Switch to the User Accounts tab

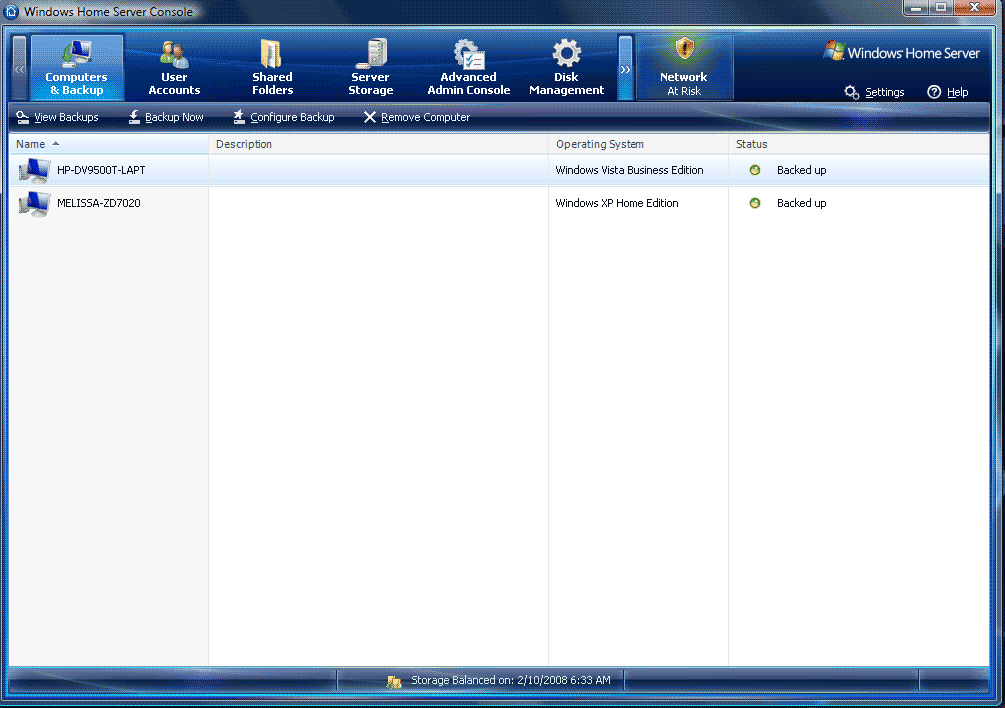(174, 67)
